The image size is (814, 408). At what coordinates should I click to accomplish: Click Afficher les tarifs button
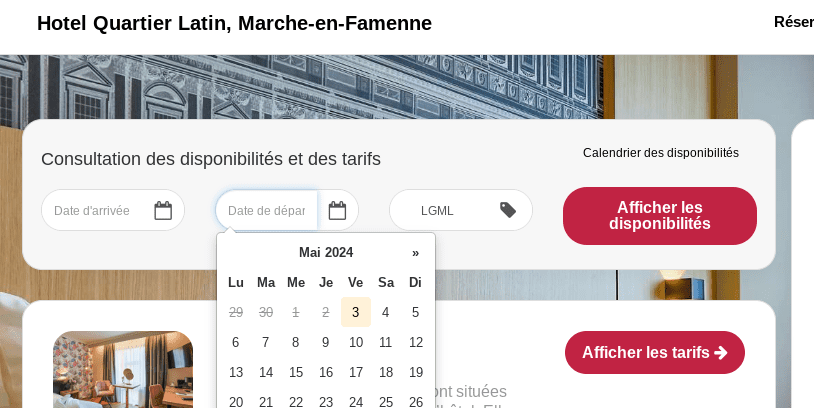[654, 352]
